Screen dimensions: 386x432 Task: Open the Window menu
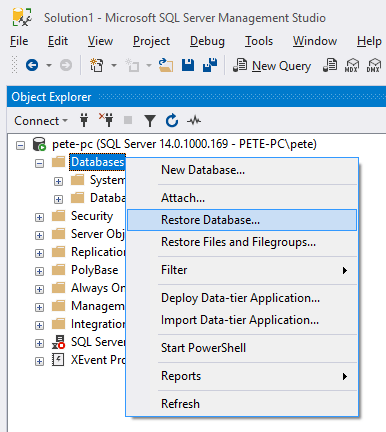click(315, 41)
